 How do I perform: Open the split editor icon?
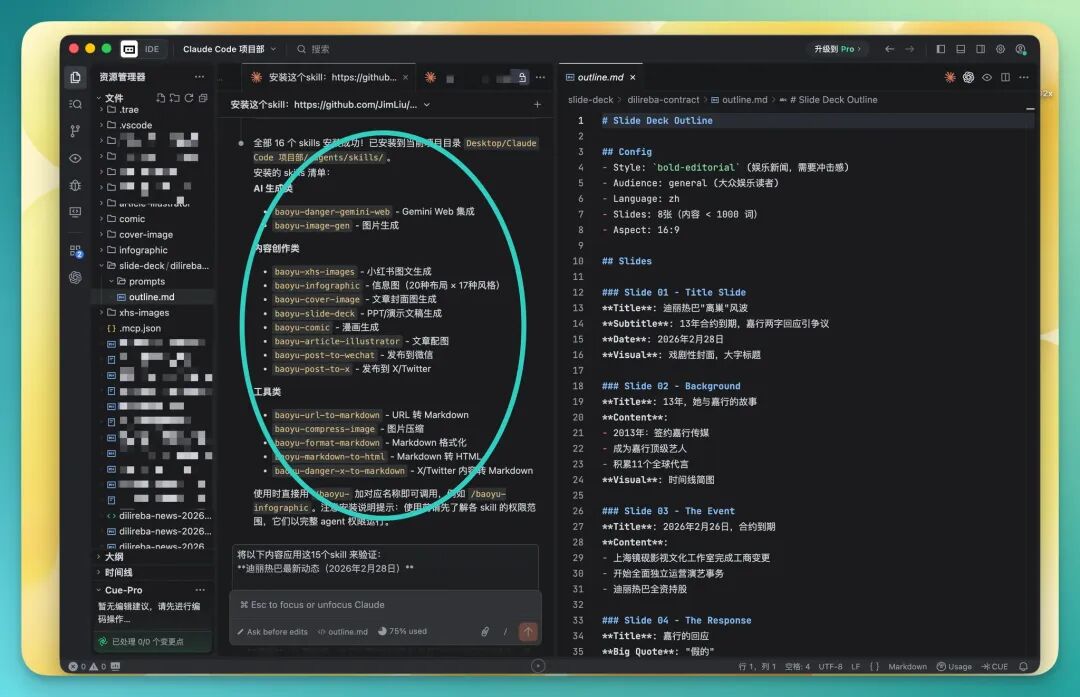[x=1005, y=77]
